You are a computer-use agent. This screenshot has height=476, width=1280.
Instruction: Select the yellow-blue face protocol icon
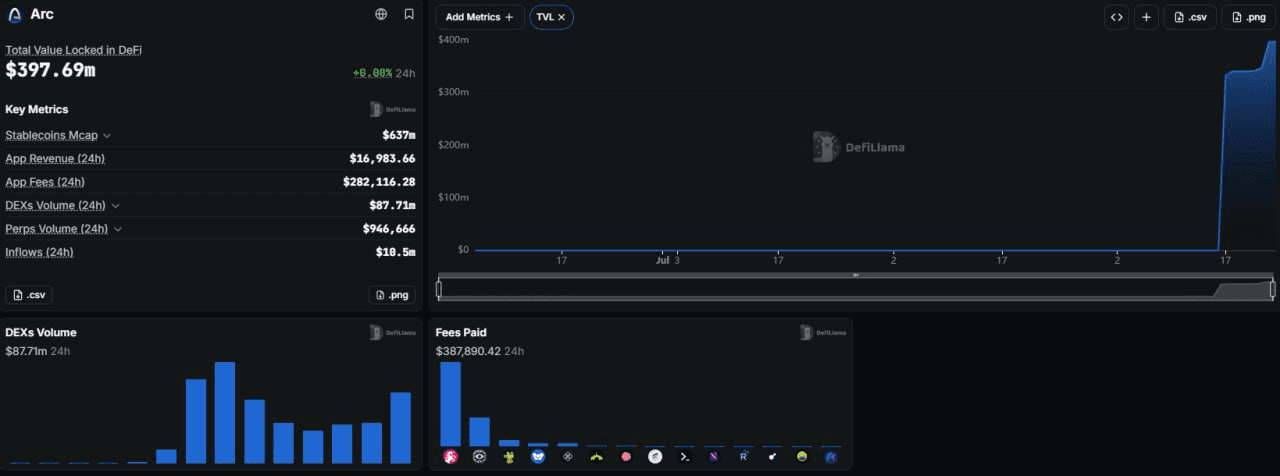pos(802,457)
